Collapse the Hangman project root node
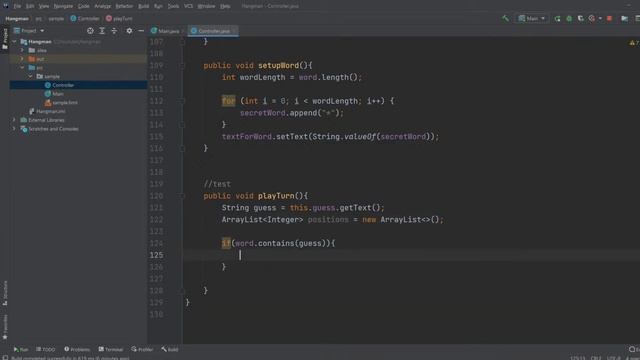This screenshot has height=360, width=640. click(14, 42)
